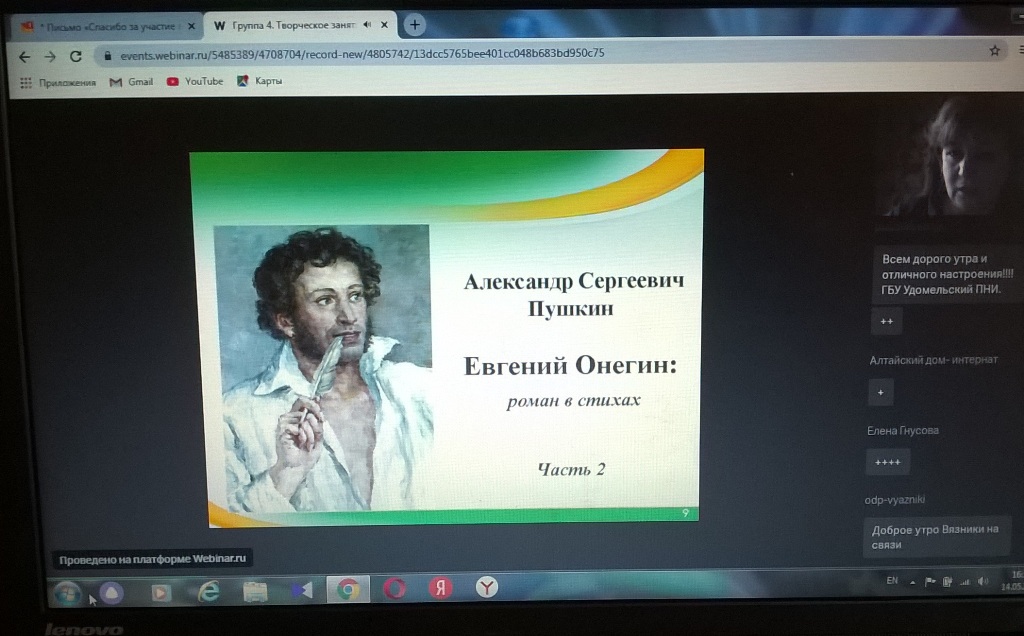Screen dimensions: 1024x636
Task: Open the Action Center flag icon
Action: click(930, 582)
